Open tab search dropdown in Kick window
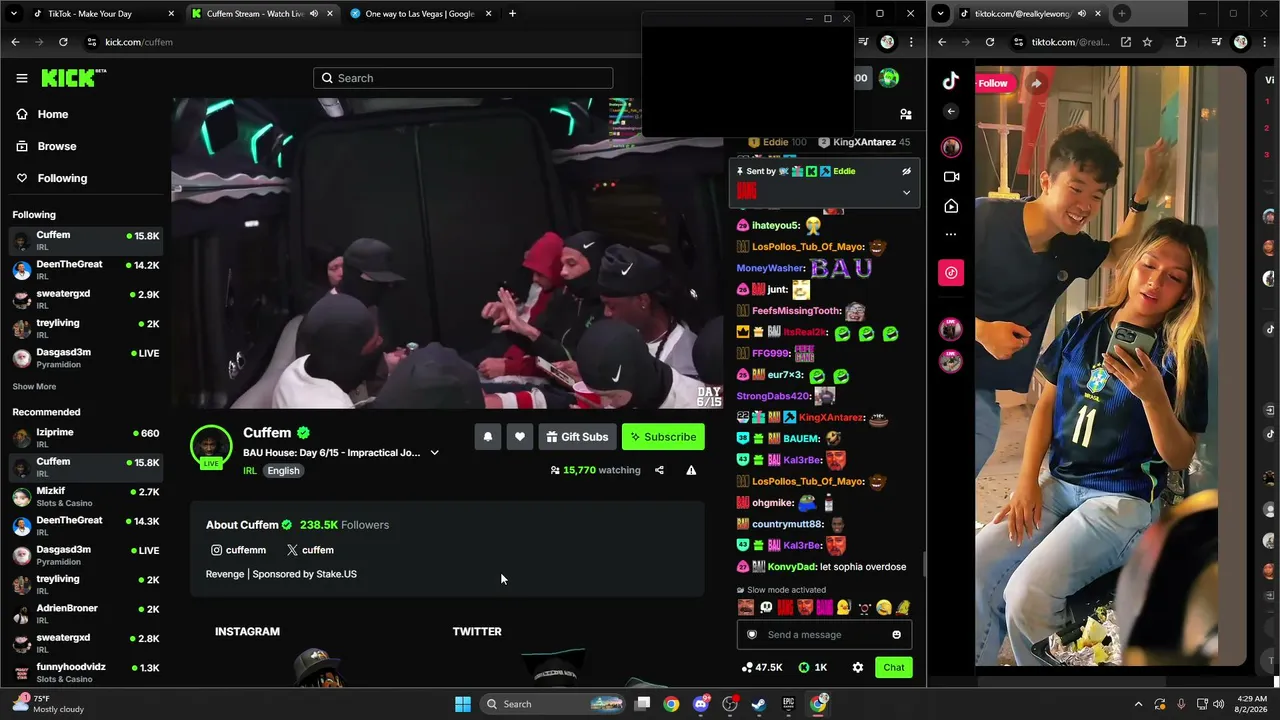Image resolution: width=1280 pixels, height=720 pixels. 14,14
